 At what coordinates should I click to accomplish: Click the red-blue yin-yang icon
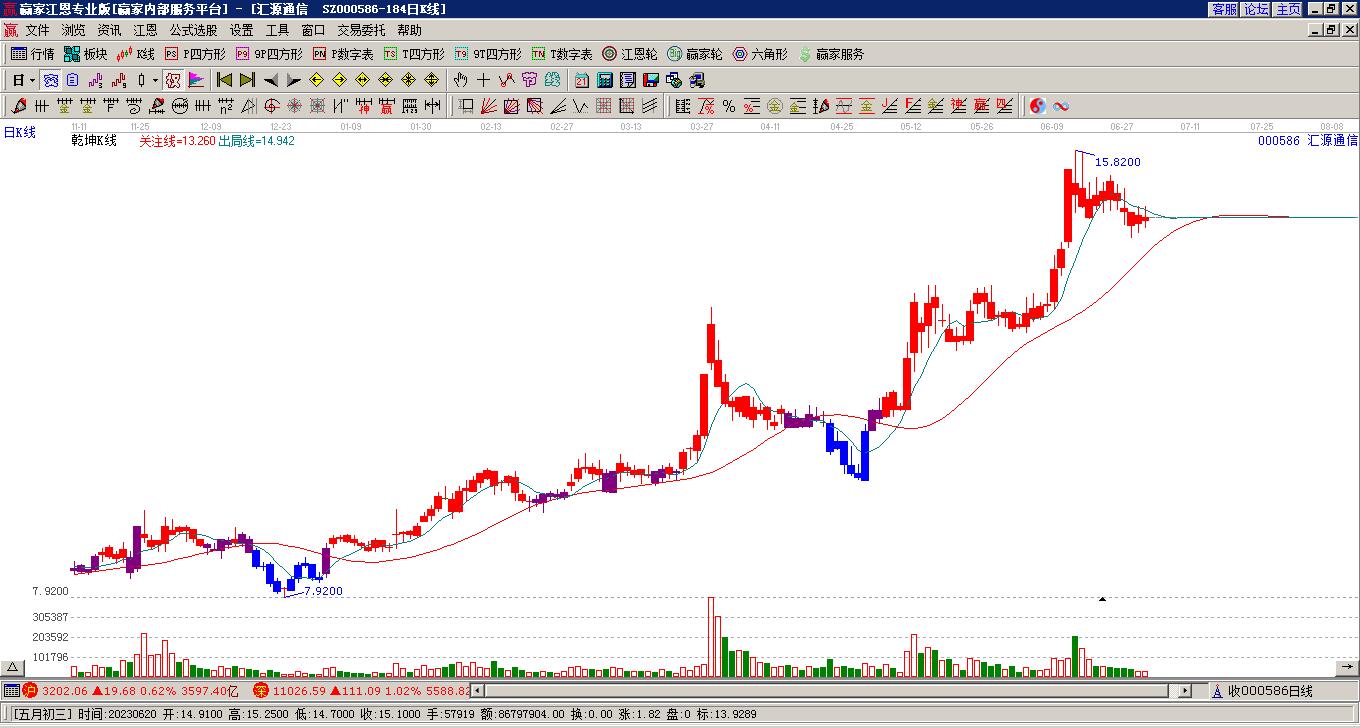1038,106
